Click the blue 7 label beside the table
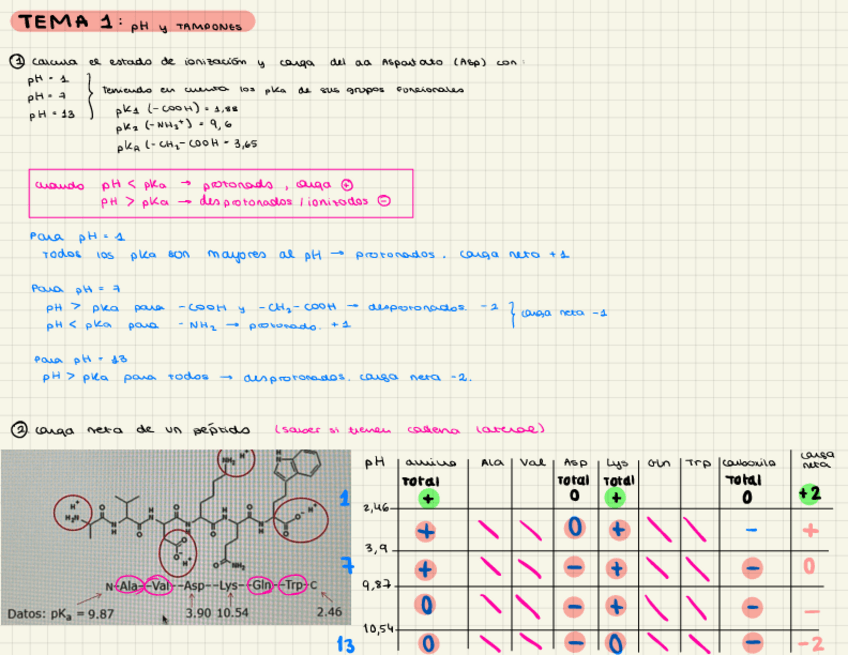Screen dimensions: 848x655 tap(349, 568)
